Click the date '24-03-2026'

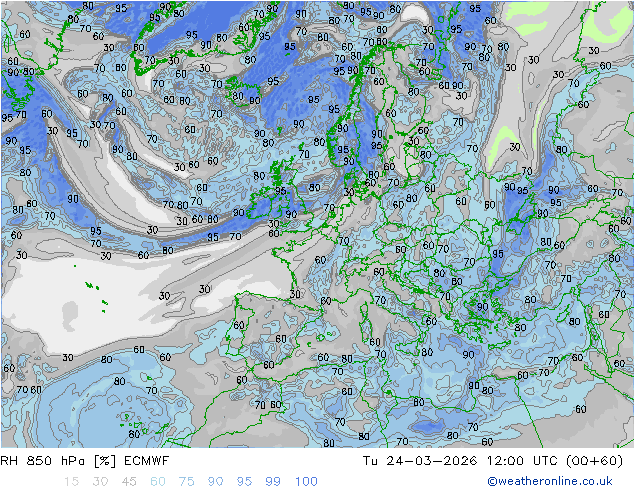click(x=431, y=461)
